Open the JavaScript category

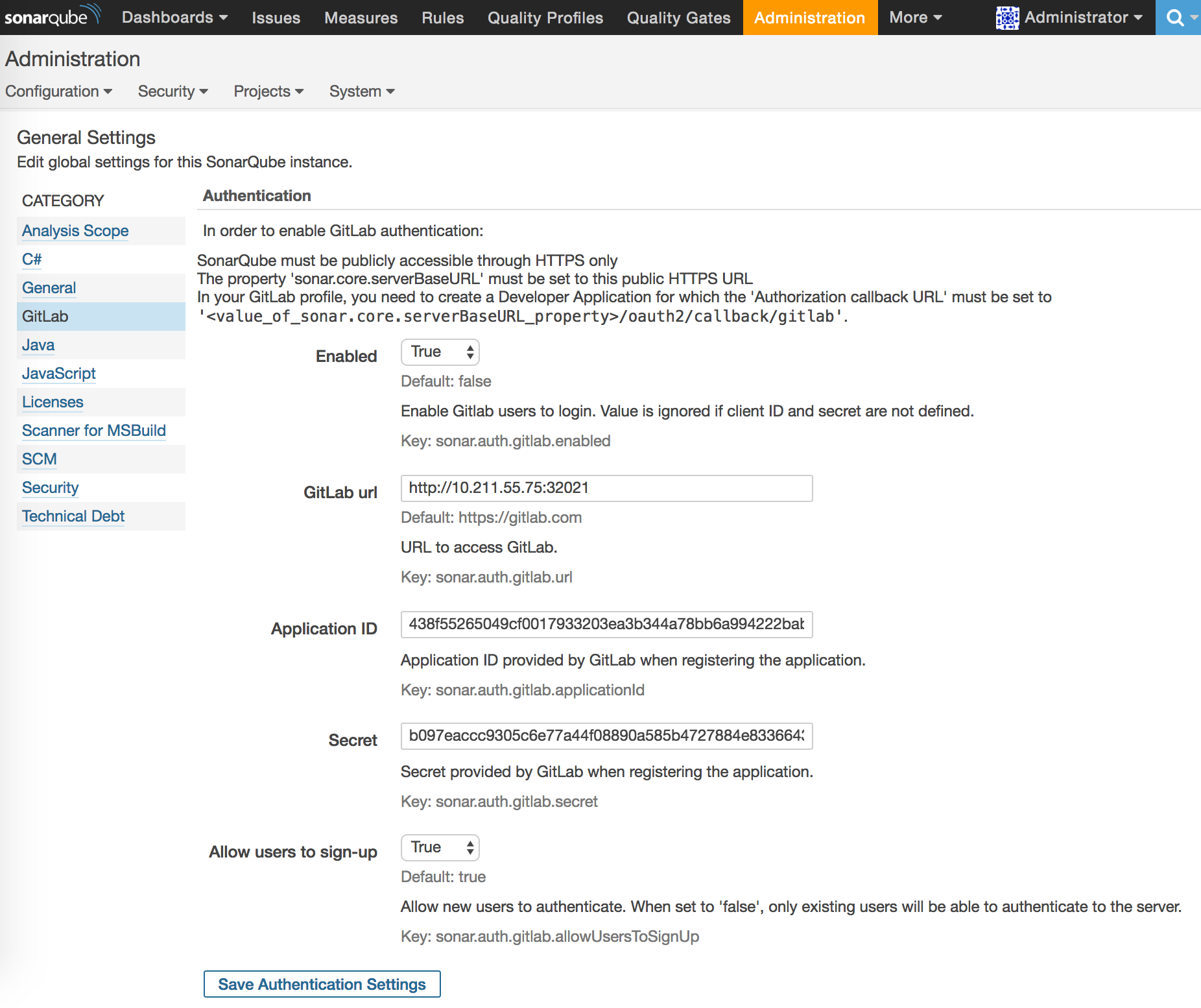point(58,374)
